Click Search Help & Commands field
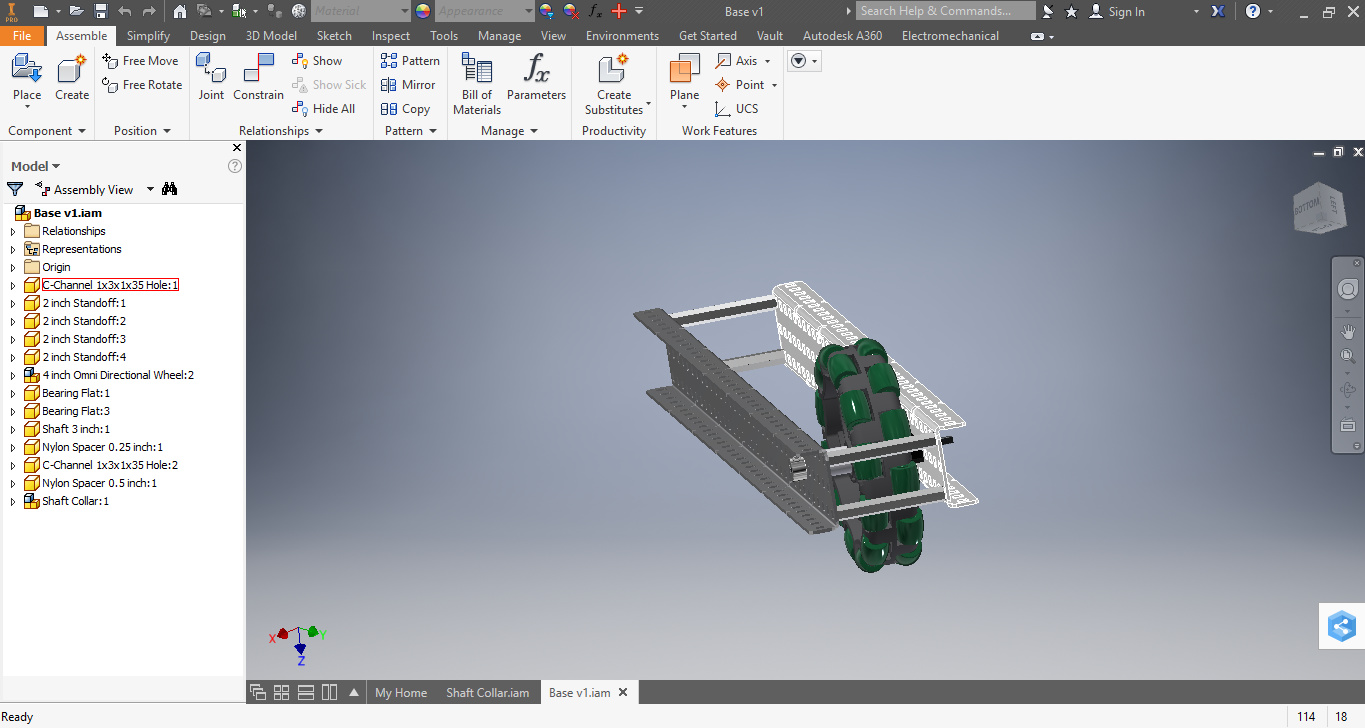The height and width of the screenshot is (728, 1365). point(946,11)
